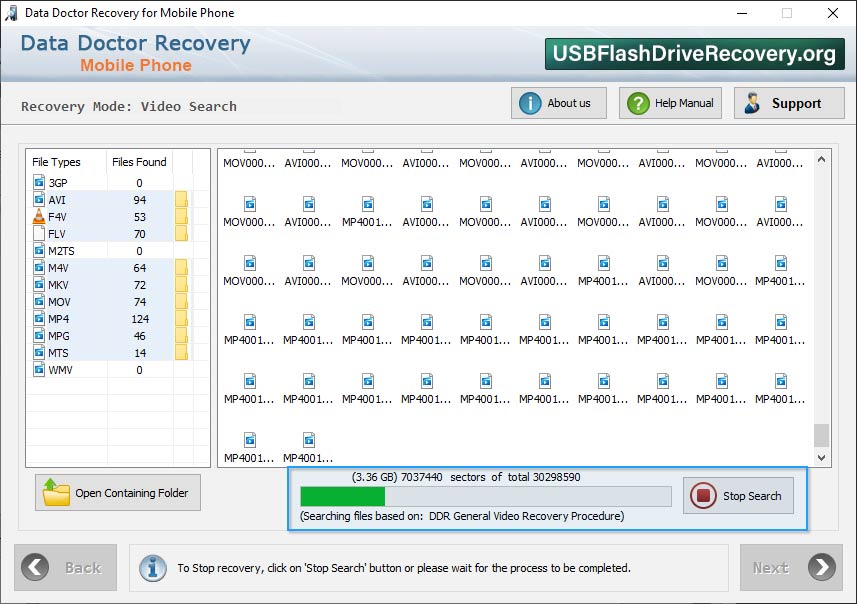Click the file grid scrollbar down arrow
This screenshot has width=857, height=604.
821,458
